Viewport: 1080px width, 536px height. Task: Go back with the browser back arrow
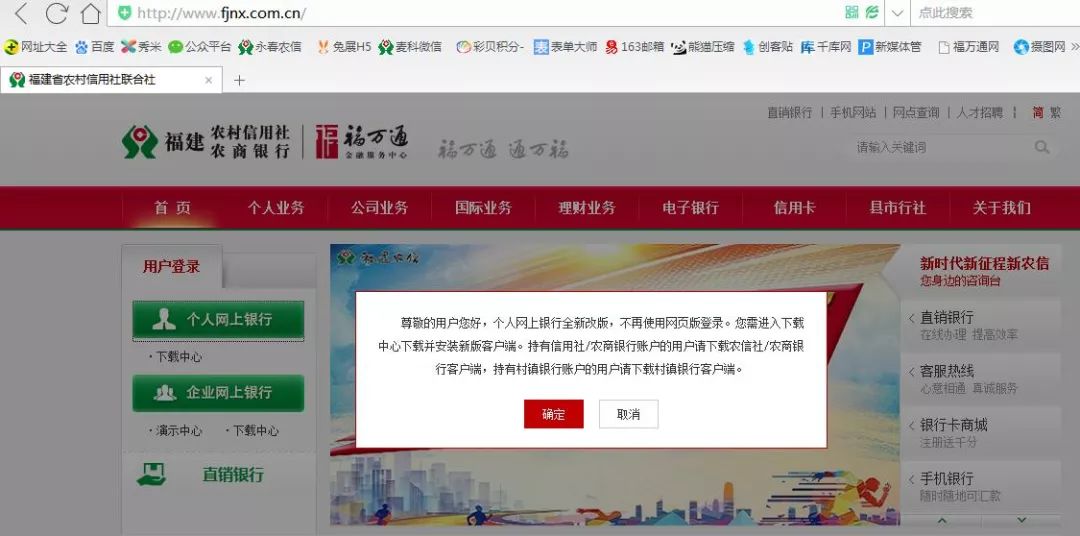click(21, 12)
